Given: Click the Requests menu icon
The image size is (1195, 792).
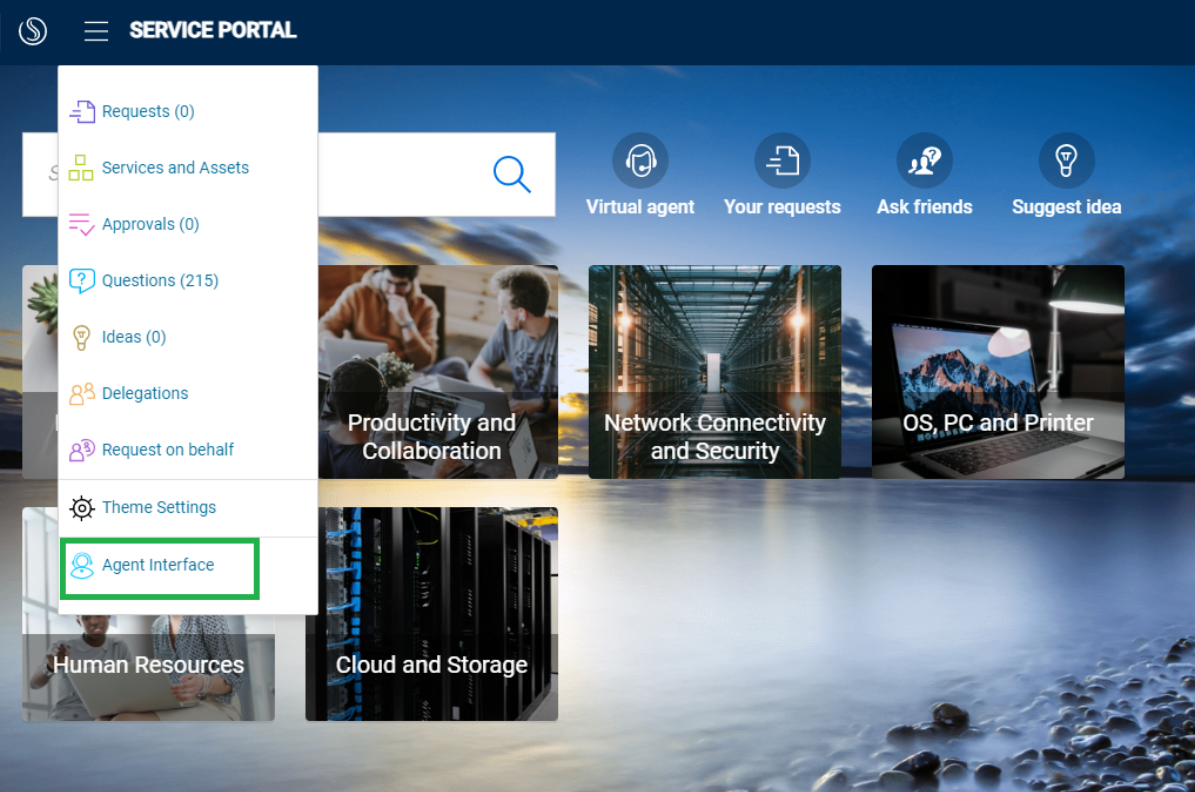Looking at the screenshot, I should tap(83, 111).
